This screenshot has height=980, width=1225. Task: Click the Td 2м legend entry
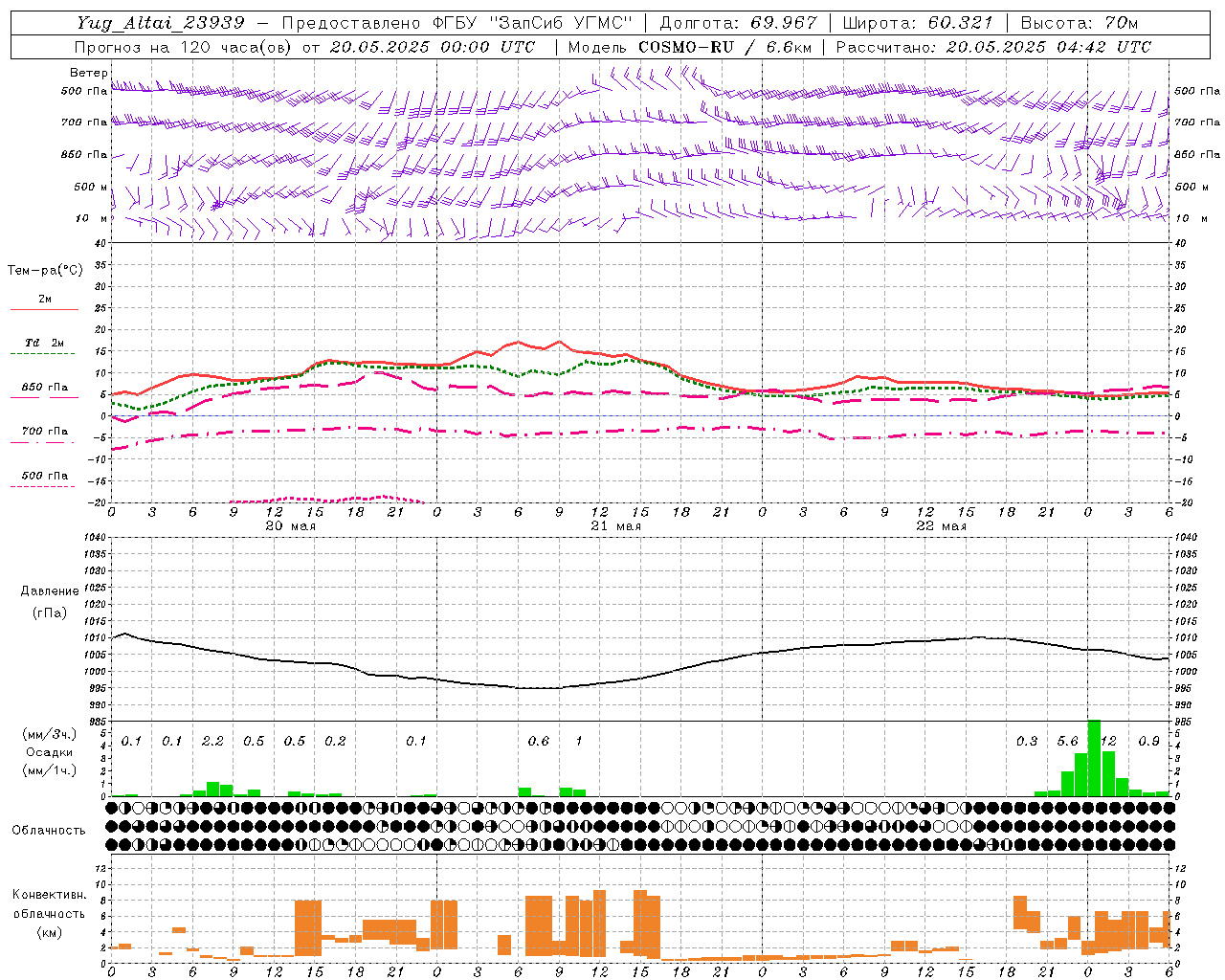pos(44,343)
